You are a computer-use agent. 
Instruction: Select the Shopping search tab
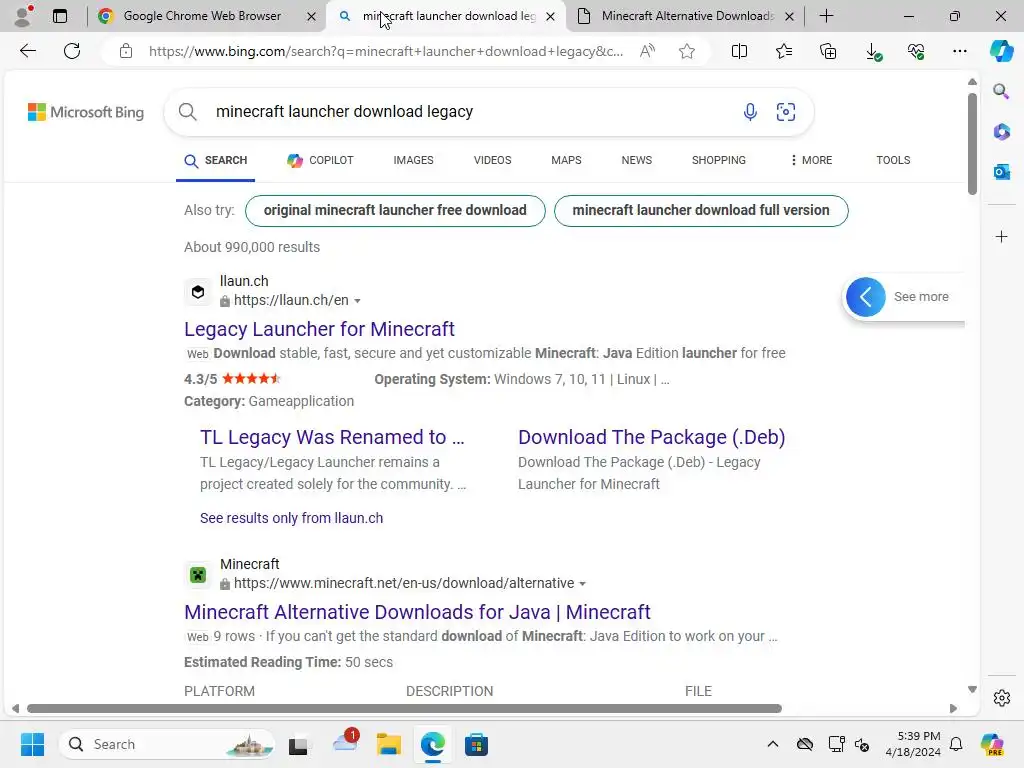tap(718, 160)
